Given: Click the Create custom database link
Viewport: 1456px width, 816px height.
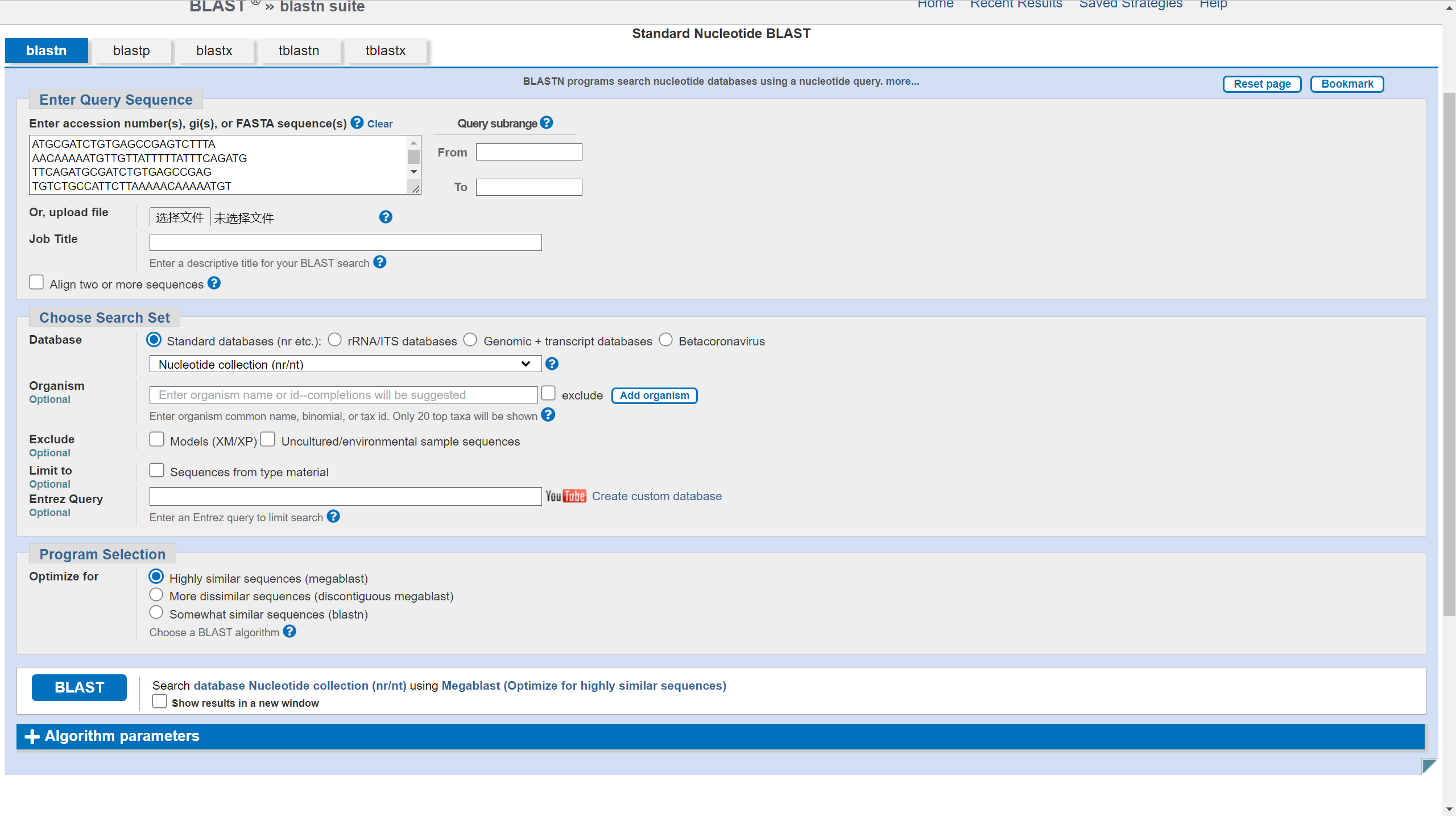Looking at the screenshot, I should (x=656, y=496).
